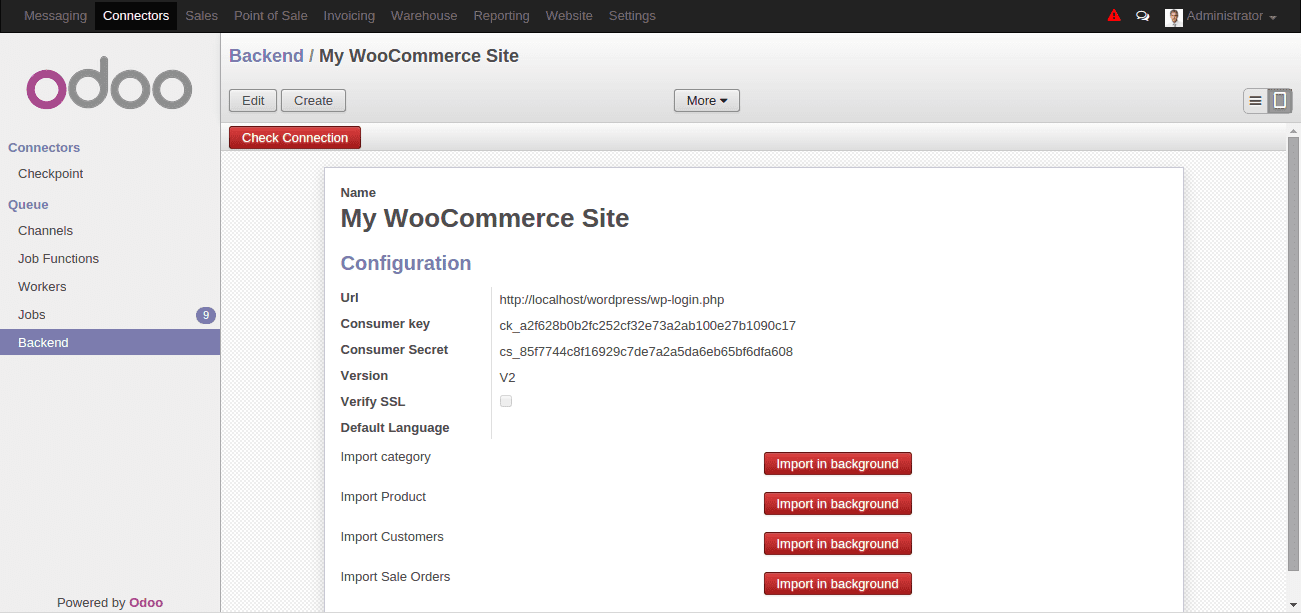Image resolution: width=1301 pixels, height=613 pixels.
Task: Click the consumer key value starting ck_
Action: [x=648, y=325]
